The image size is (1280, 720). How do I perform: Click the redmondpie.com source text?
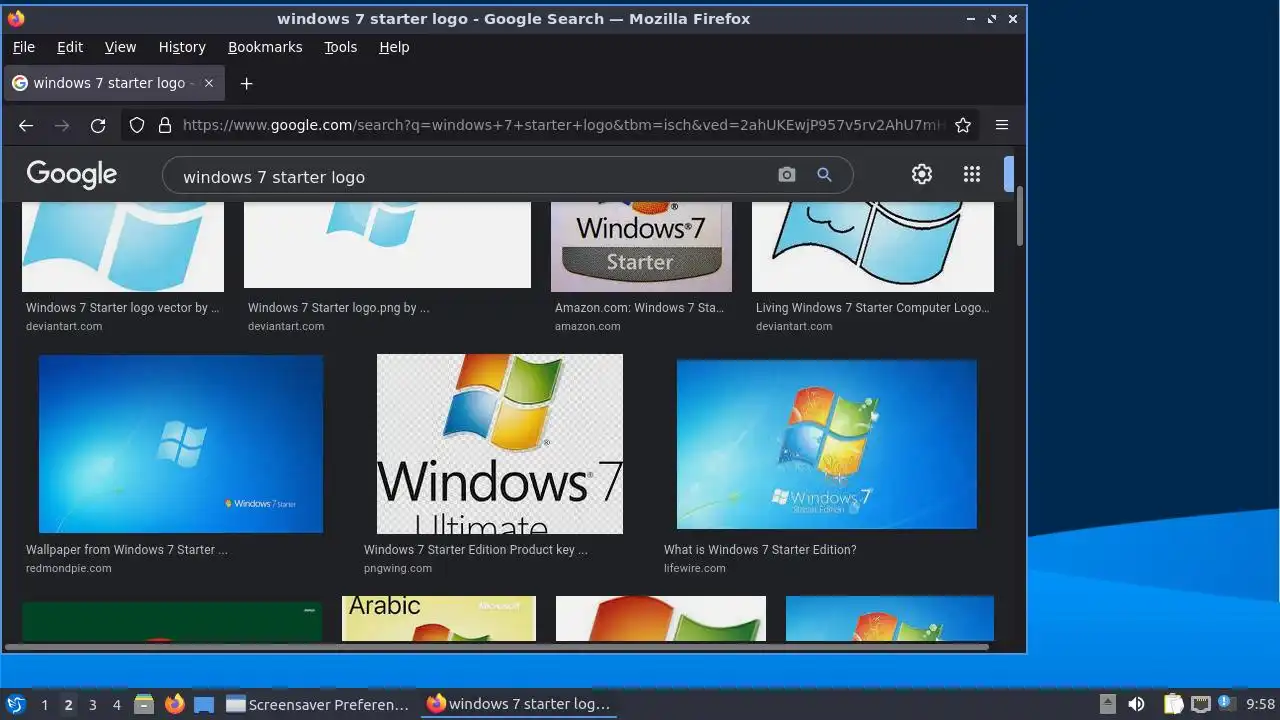[69, 568]
